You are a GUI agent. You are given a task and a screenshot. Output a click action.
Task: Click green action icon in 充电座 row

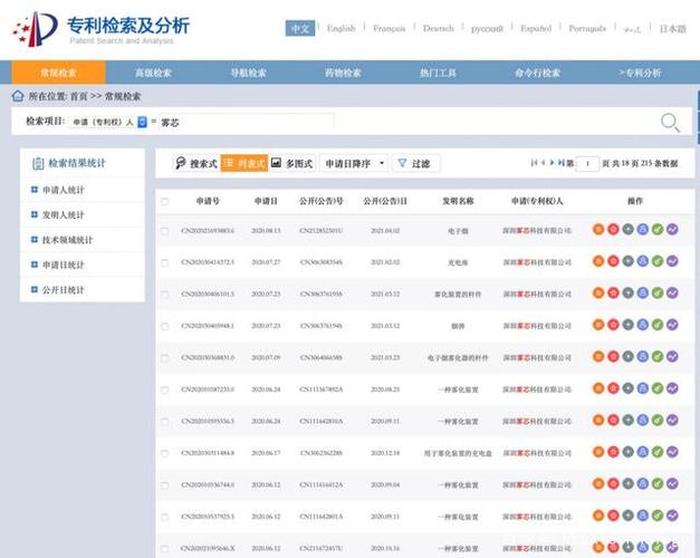657,261
